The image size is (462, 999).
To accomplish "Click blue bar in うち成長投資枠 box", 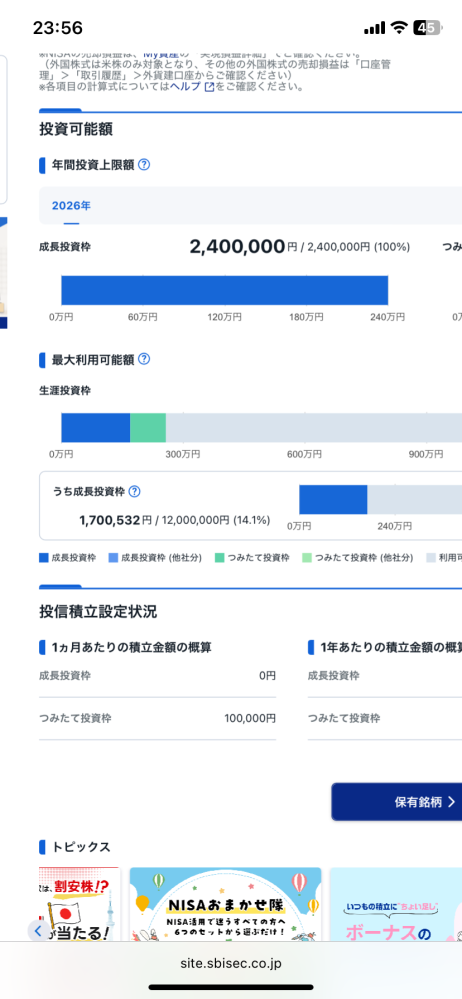I will pos(333,499).
